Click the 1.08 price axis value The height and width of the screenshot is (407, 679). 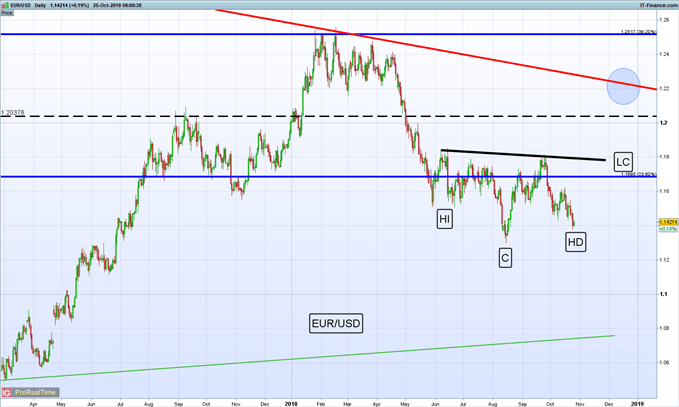tap(664, 328)
